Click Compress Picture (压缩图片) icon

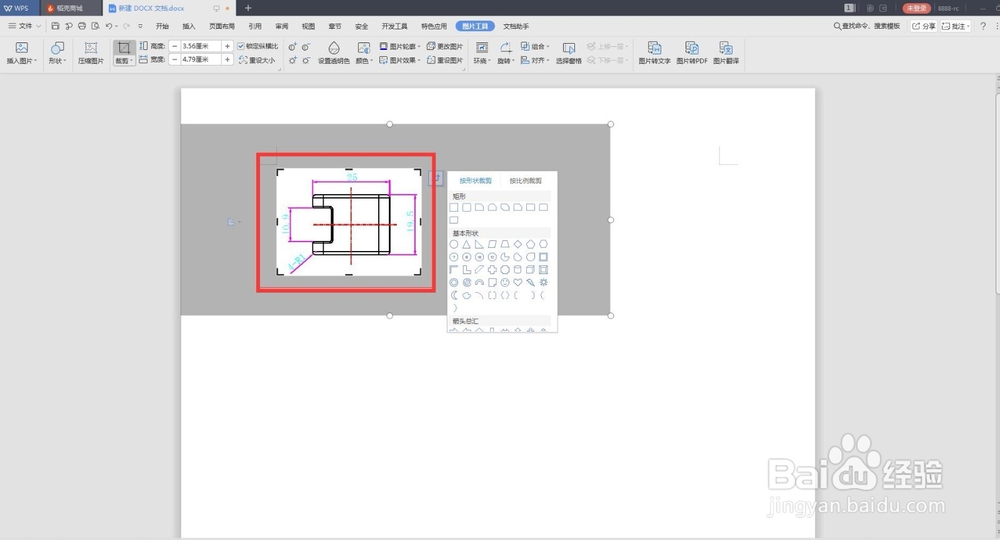point(91,48)
